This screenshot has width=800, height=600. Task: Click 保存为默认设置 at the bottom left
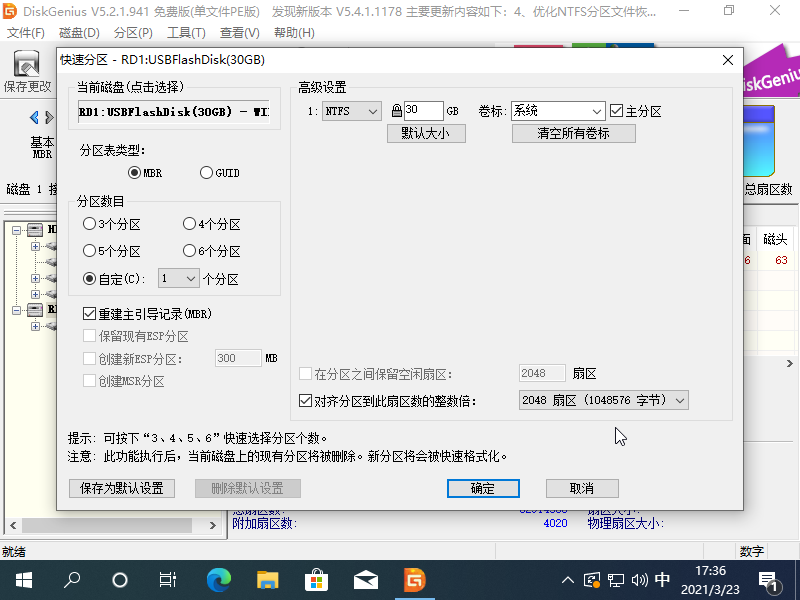click(121, 488)
